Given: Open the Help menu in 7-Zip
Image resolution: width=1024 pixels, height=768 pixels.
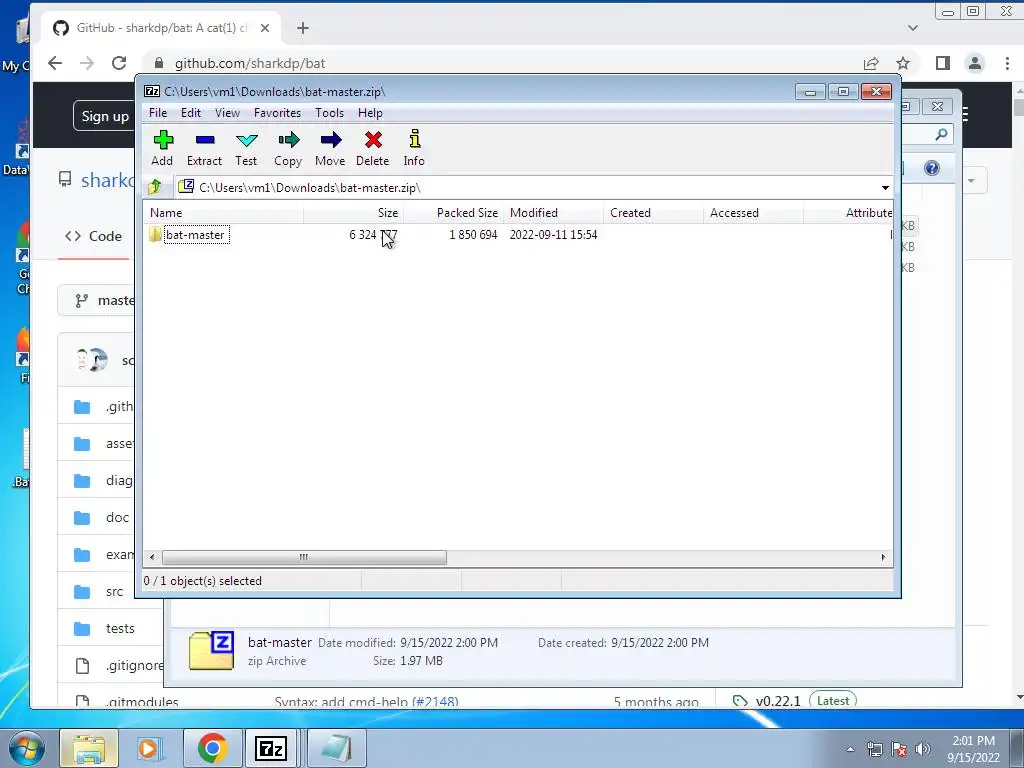Looking at the screenshot, I should (370, 113).
